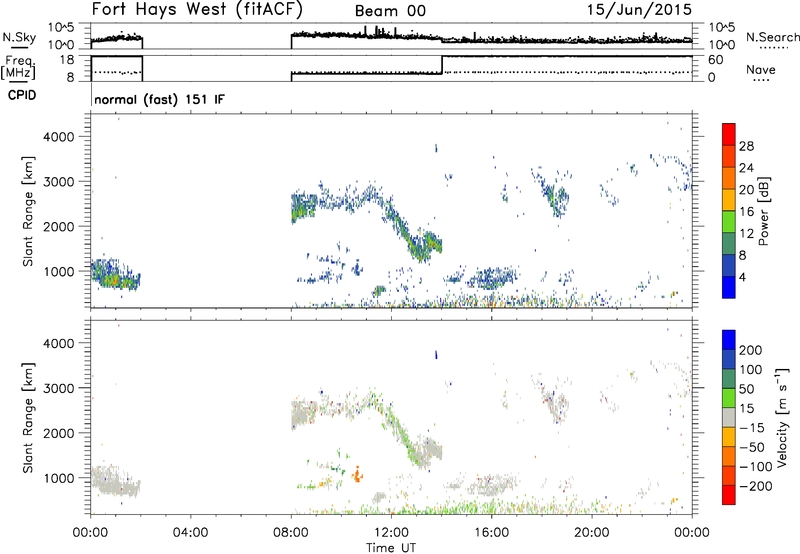Image resolution: width=800 pixels, height=554 pixels.
Task: Click the gray band of Velocity color bar
Action: (x=729, y=418)
